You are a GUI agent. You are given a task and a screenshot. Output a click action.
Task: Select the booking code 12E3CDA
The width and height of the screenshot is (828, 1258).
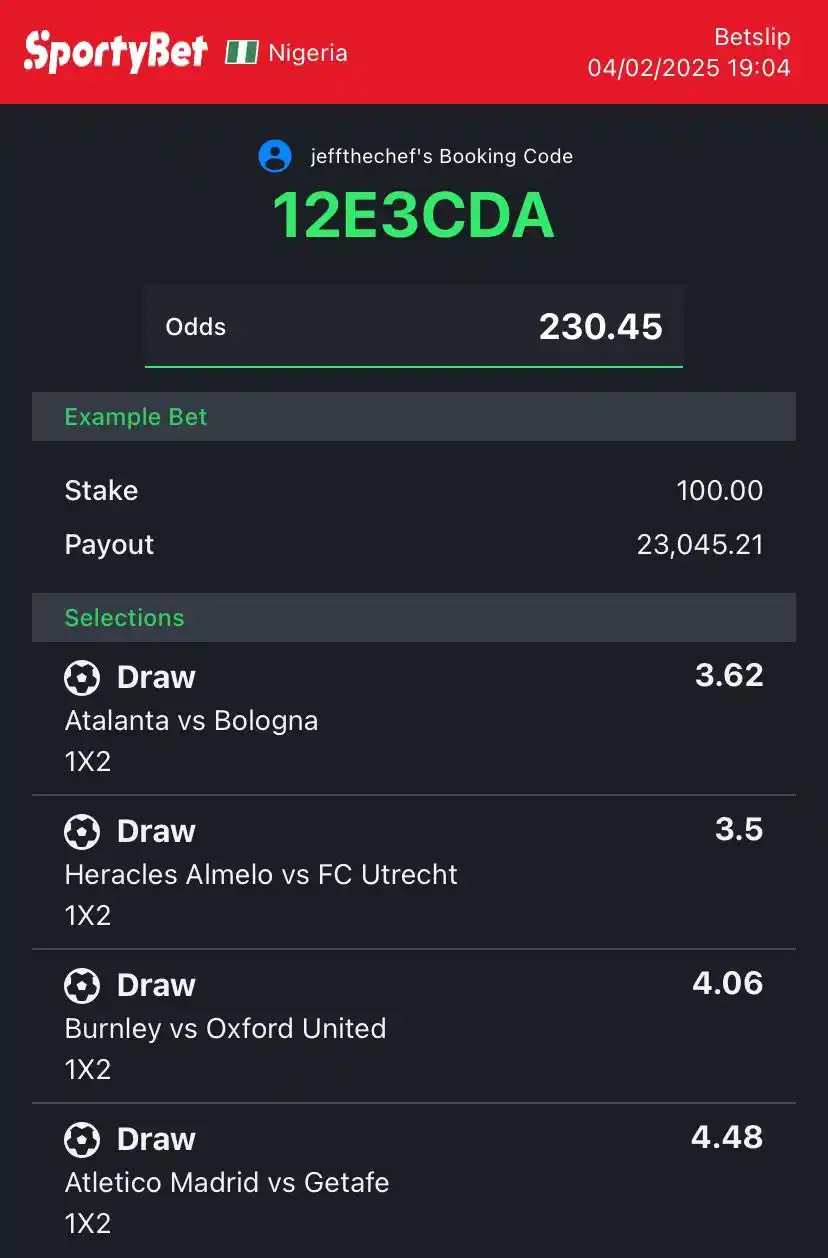413,215
